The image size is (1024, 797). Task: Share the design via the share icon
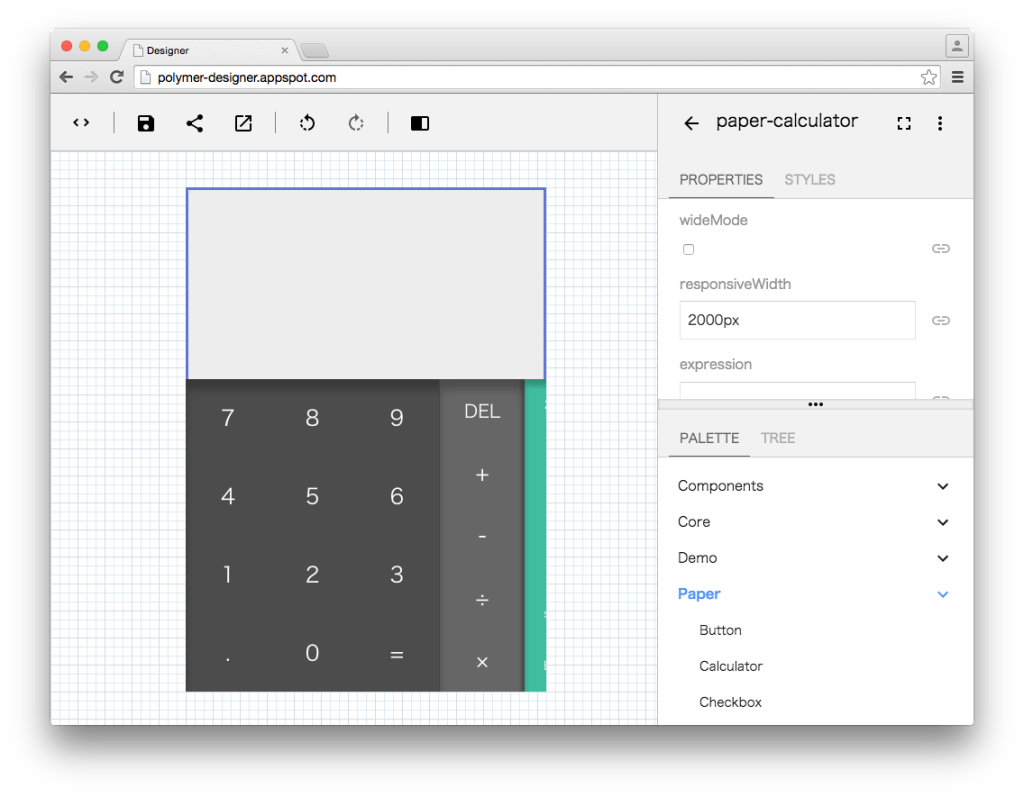pos(194,122)
